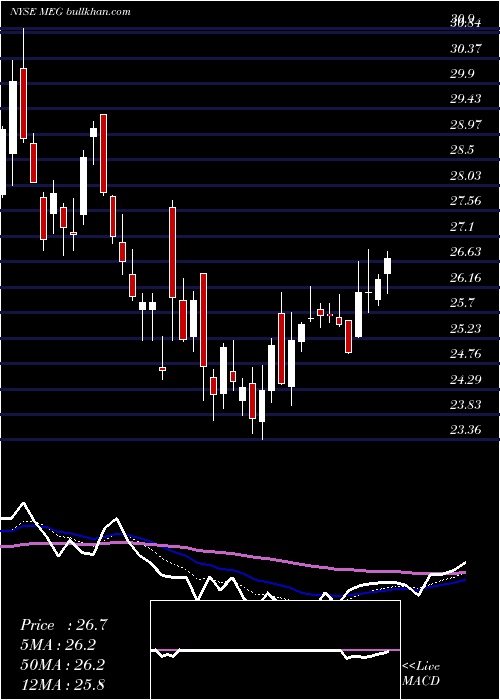This screenshot has height=700, width=500.
Task: Click the 26.63 price axis label
Action: [x=466, y=252]
